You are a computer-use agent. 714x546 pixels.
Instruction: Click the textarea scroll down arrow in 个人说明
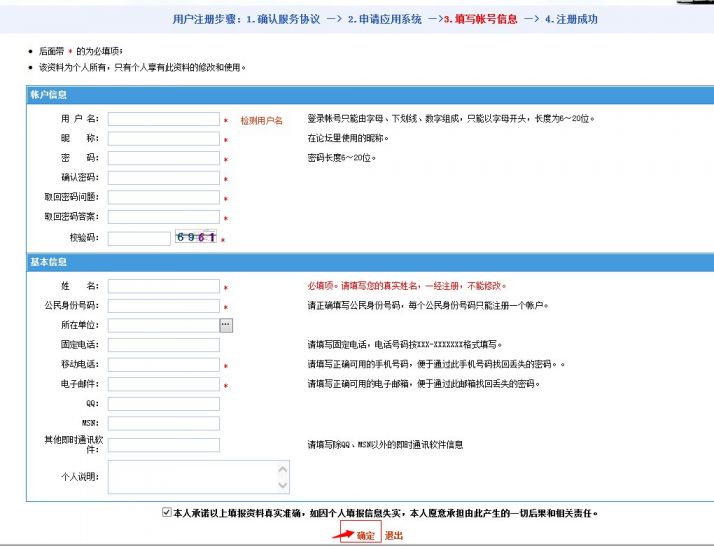(282, 485)
